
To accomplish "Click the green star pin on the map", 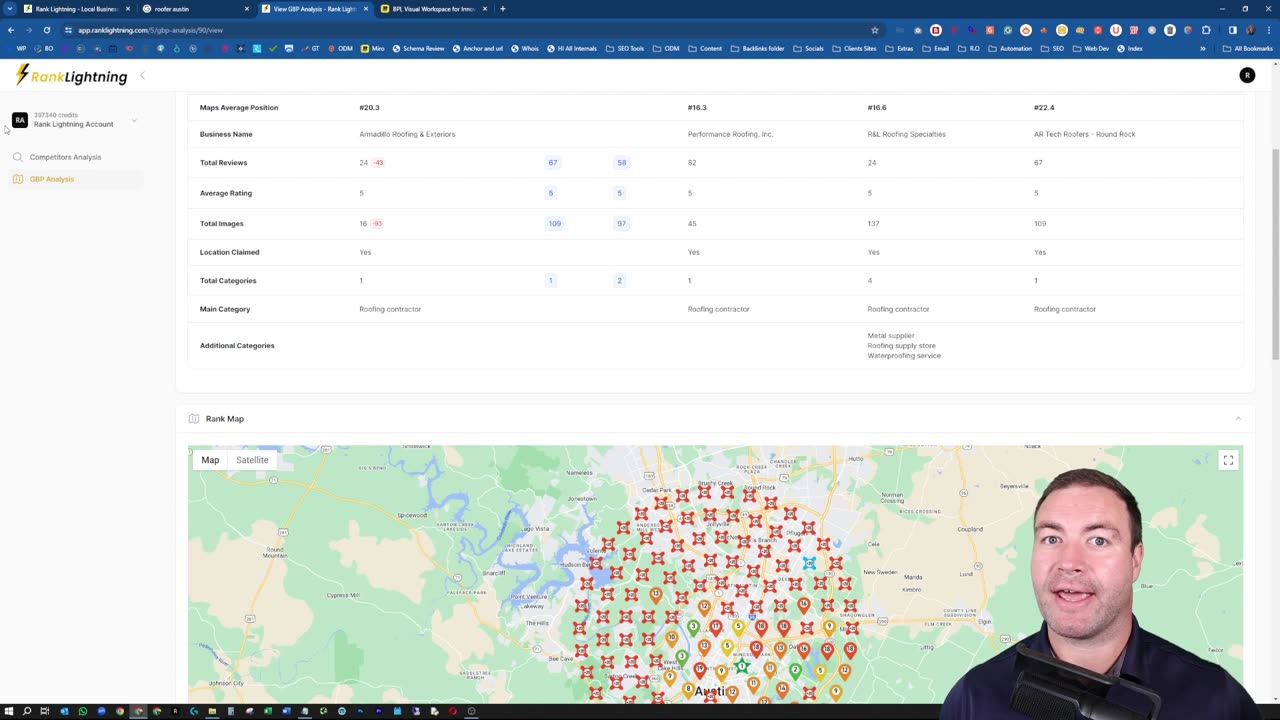I will (742, 666).
